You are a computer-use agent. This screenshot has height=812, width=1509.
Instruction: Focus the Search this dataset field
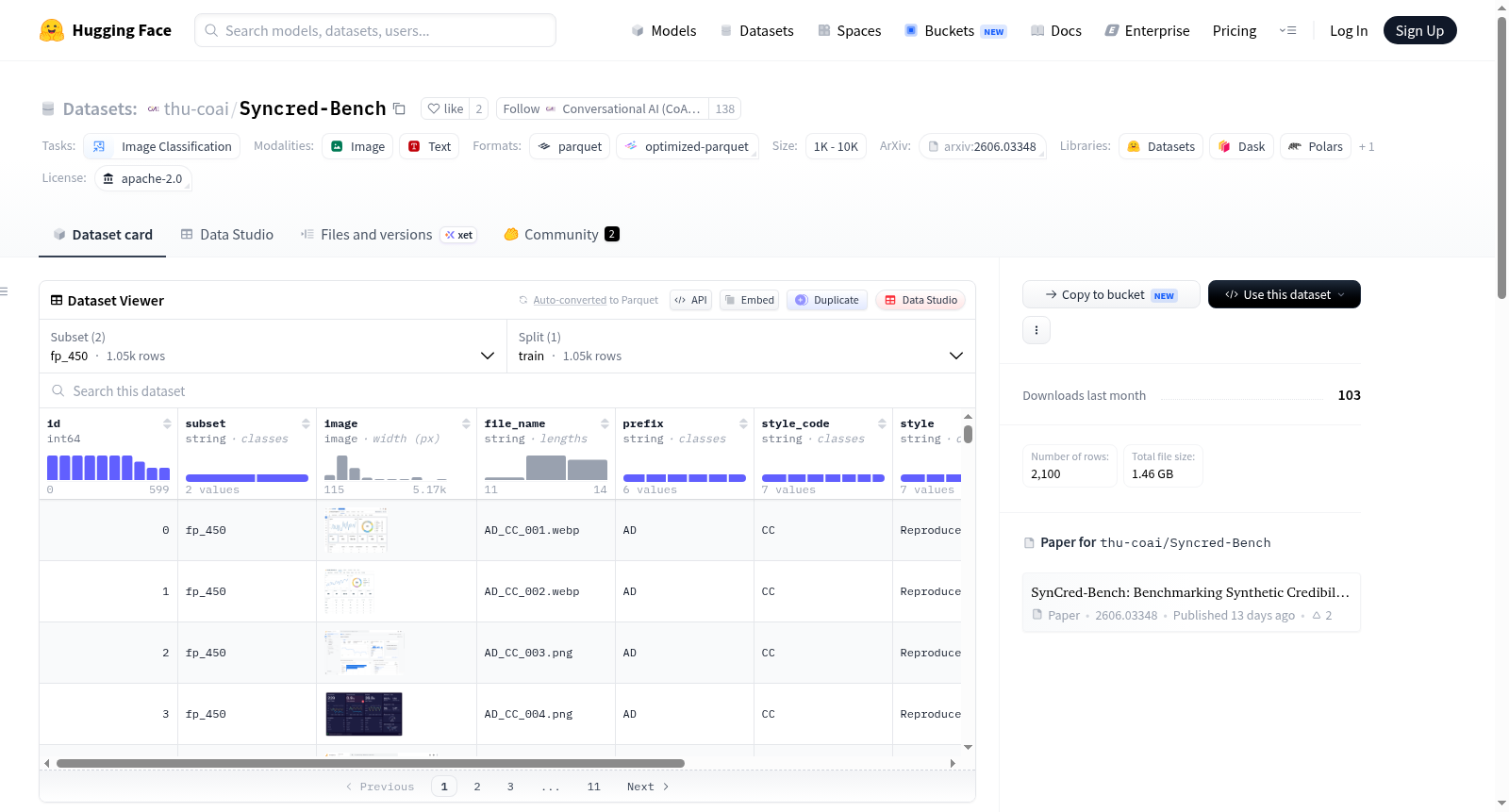(507, 391)
